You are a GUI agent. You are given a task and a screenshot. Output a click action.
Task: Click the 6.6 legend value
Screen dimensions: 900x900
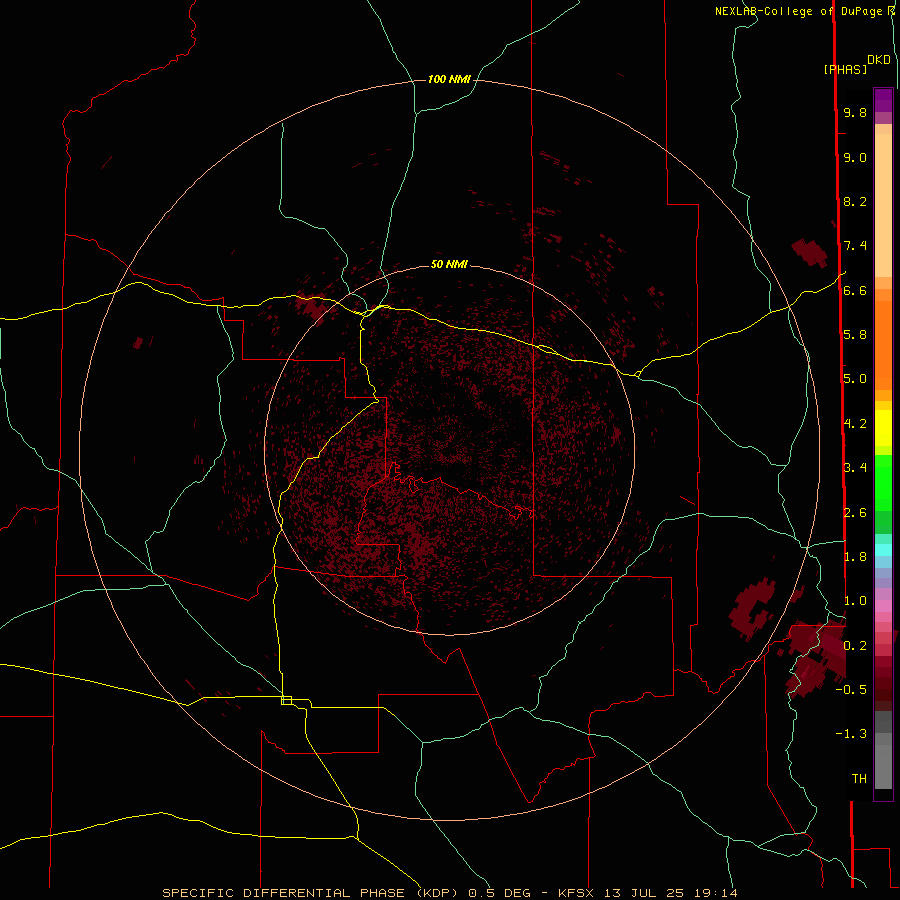(x=855, y=291)
